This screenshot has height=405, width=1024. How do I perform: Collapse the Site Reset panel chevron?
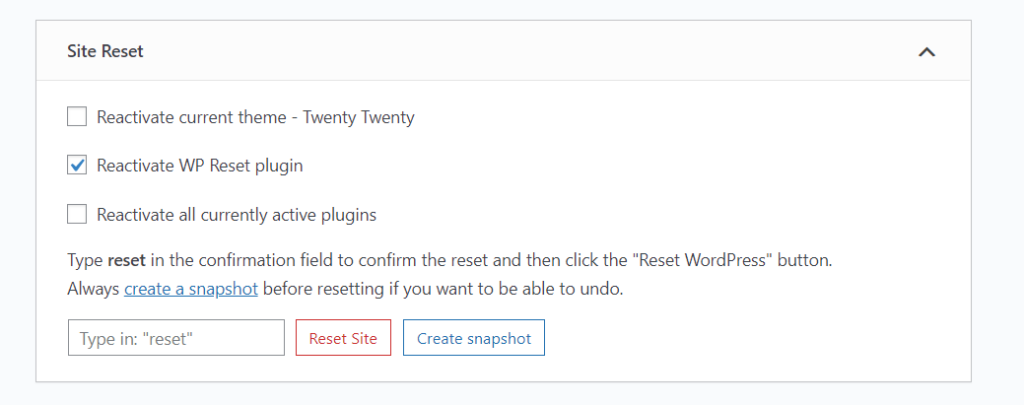(927, 52)
